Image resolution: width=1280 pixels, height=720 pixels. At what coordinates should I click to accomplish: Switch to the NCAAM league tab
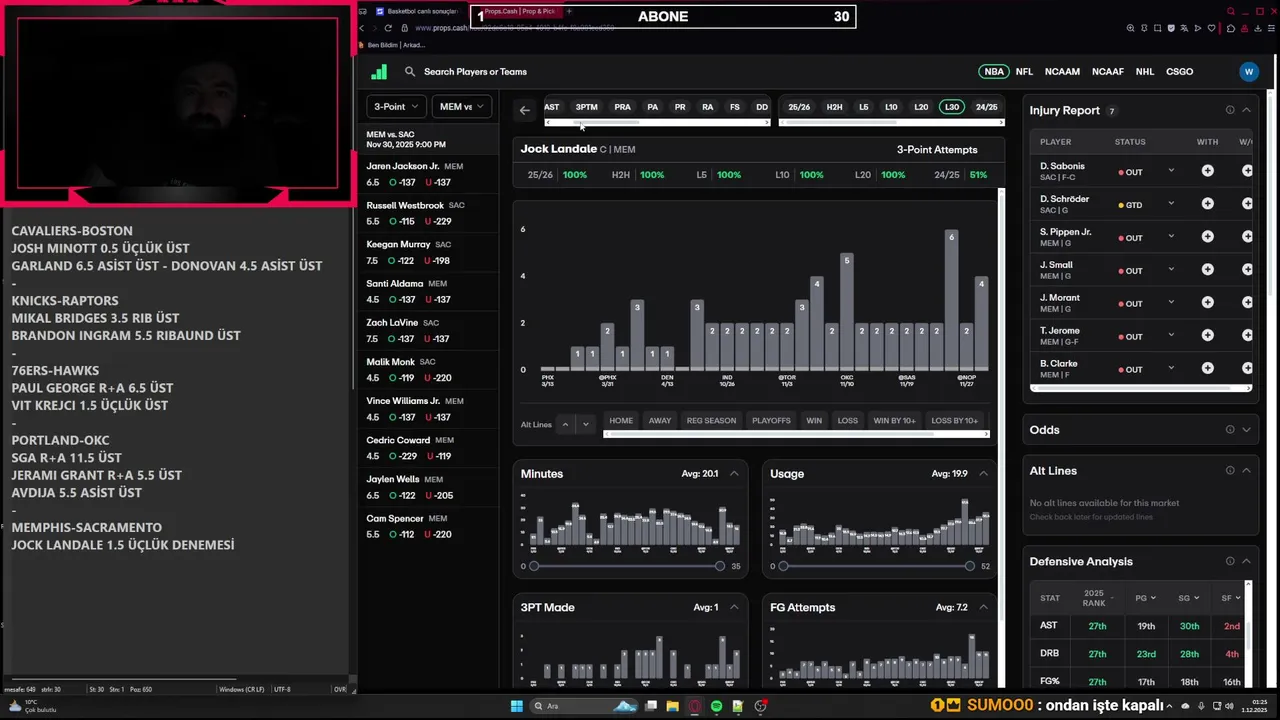[1062, 72]
